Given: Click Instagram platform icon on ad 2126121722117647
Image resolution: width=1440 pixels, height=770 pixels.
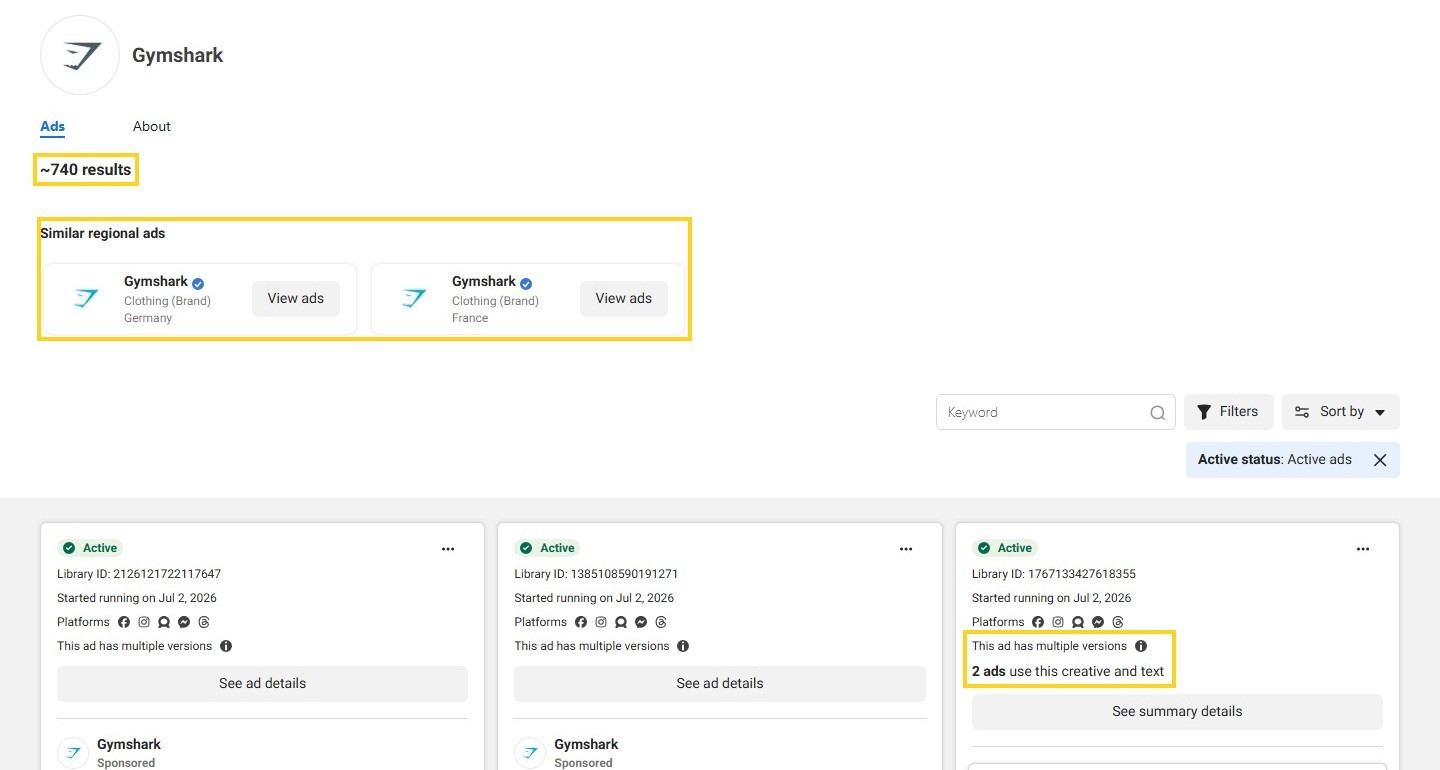Looking at the screenshot, I should click(144, 622).
